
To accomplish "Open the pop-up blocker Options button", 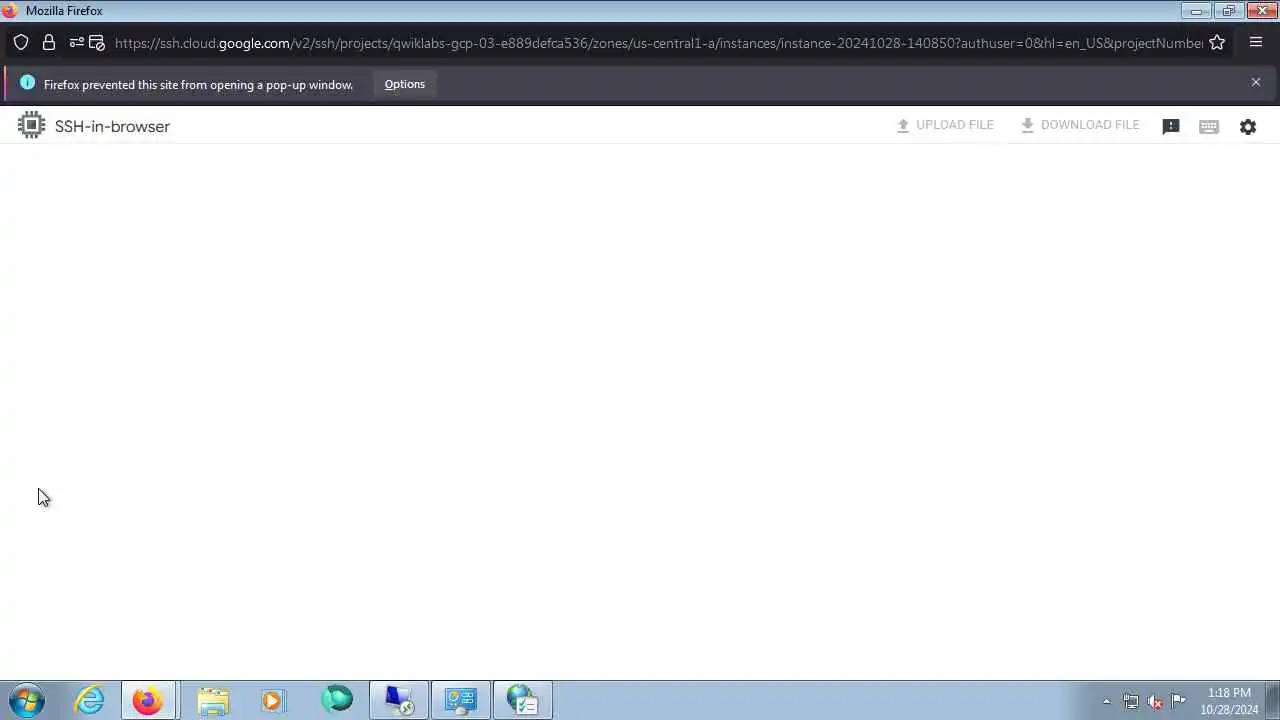I will click(405, 84).
